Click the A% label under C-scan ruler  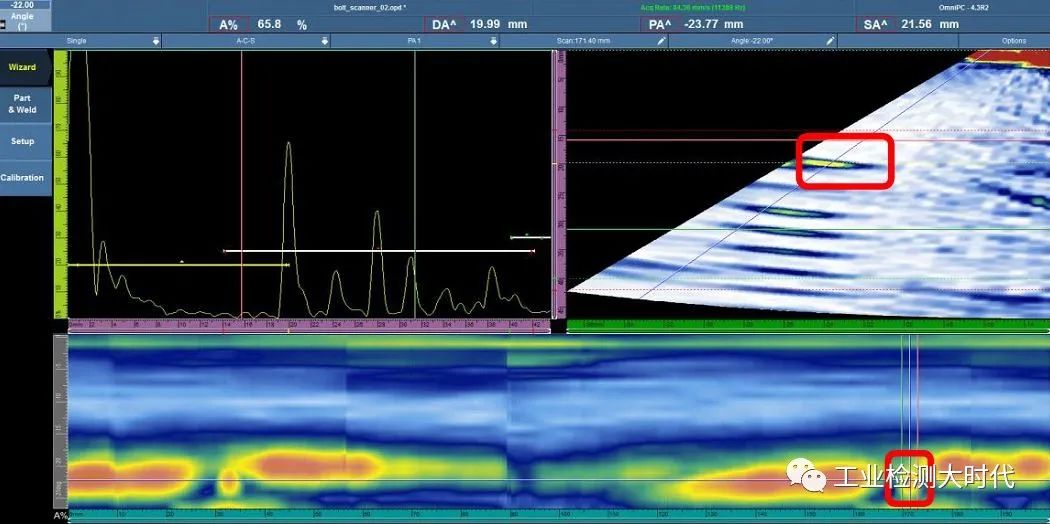pyautogui.click(x=60, y=516)
